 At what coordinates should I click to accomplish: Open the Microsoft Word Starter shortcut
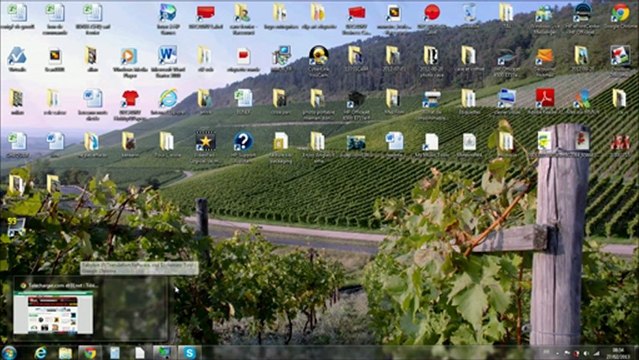(167, 55)
